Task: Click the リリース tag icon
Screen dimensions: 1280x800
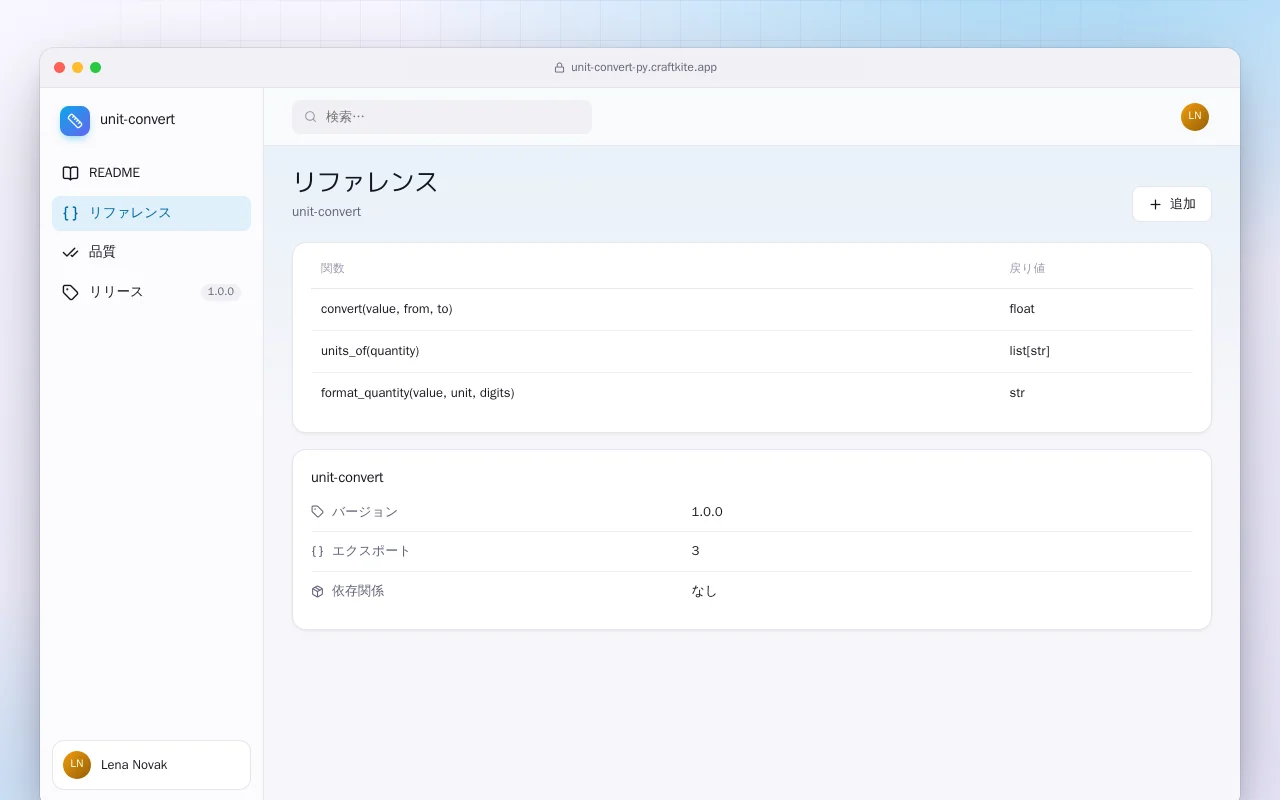Action: [x=70, y=292]
